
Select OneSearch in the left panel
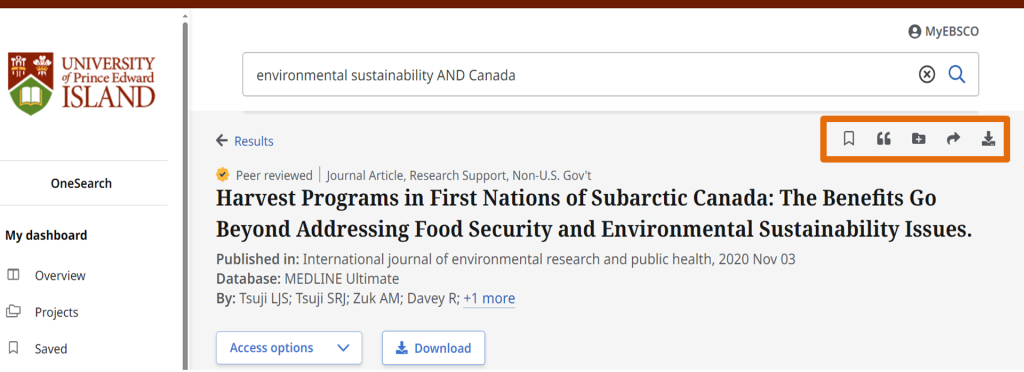tap(82, 183)
